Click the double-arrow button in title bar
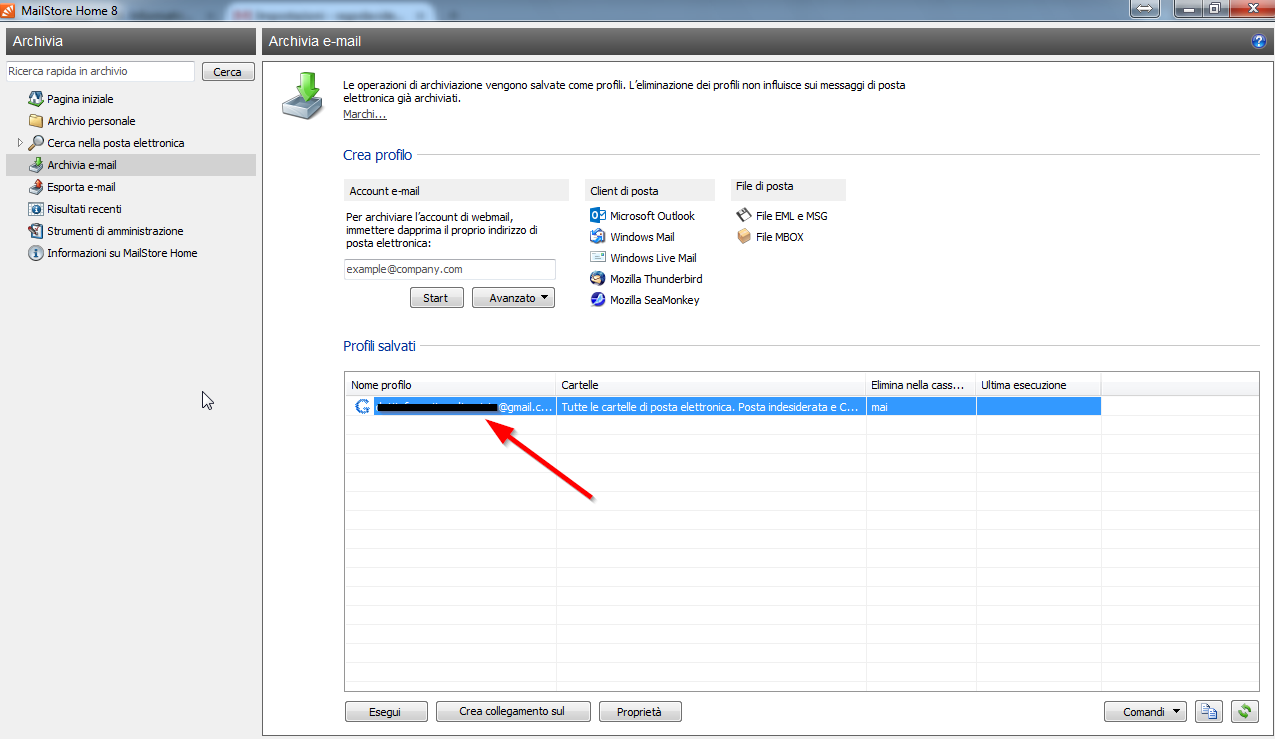1275x739 pixels. (1146, 8)
